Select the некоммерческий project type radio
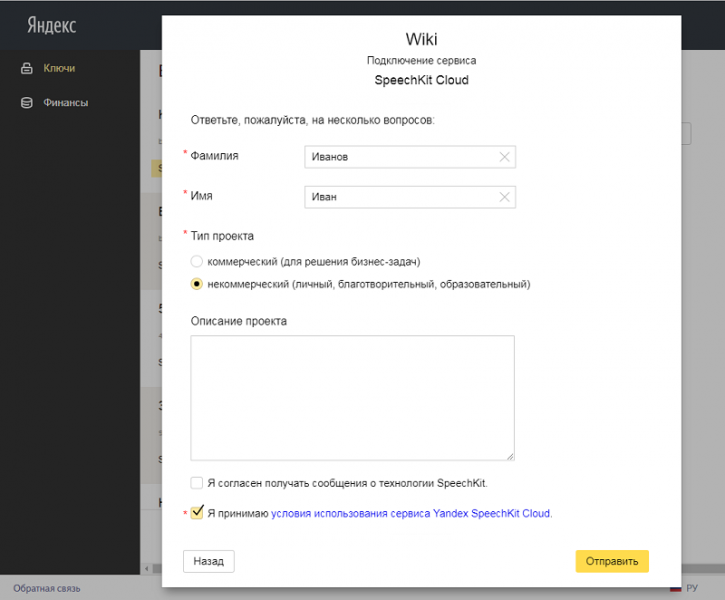Image resolution: width=725 pixels, height=600 pixels. click(x=197, y=284)
